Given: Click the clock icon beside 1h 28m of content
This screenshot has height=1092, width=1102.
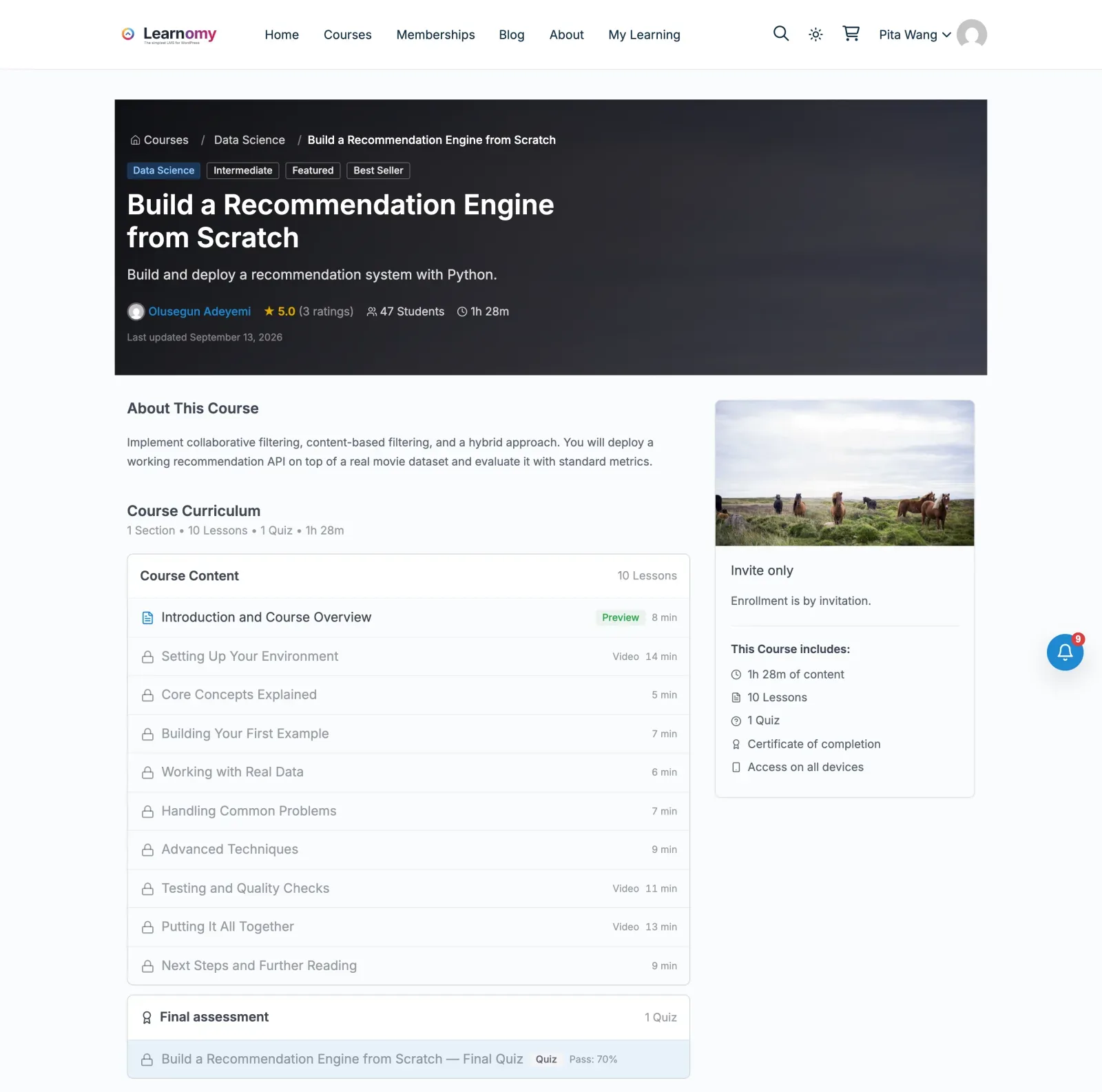Looking at the screenshot, I should click(x=736, y=674).
